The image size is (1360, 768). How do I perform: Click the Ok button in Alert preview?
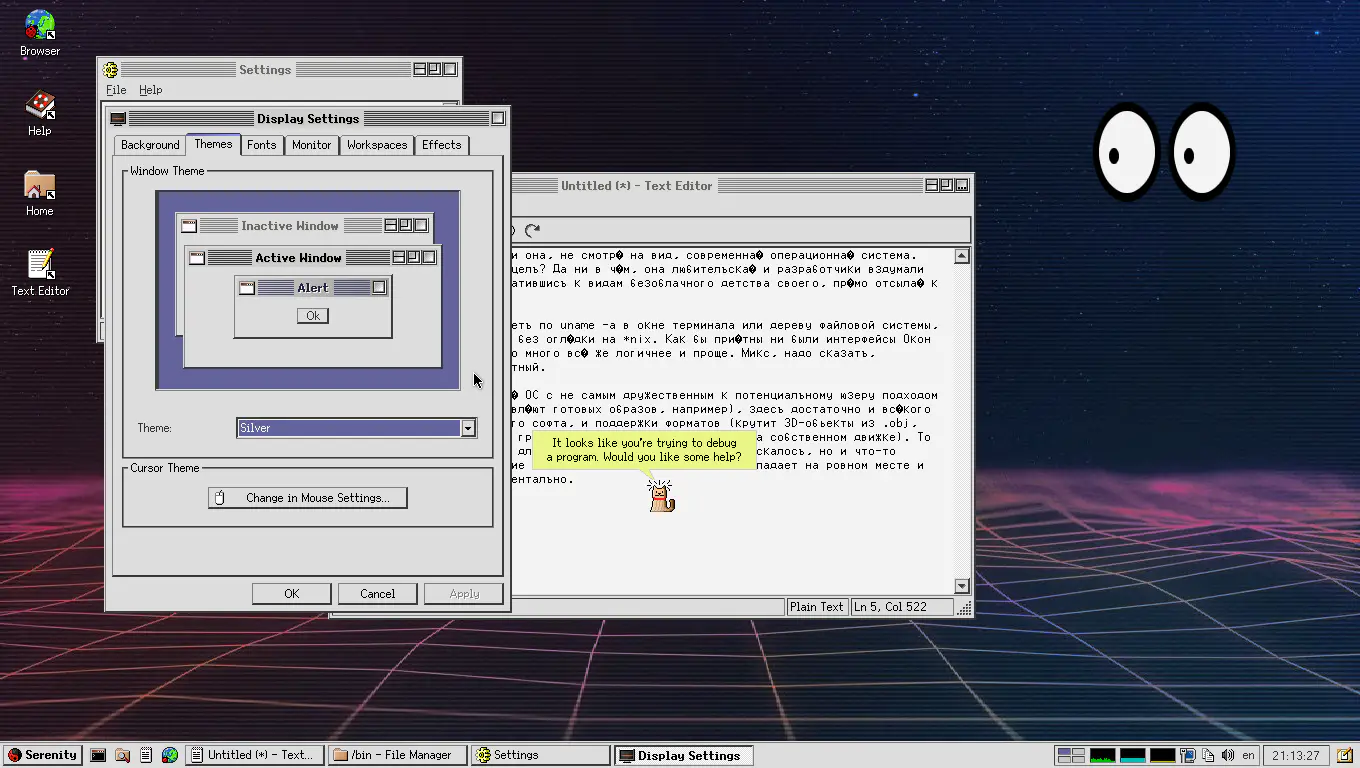tap(313, 316)
